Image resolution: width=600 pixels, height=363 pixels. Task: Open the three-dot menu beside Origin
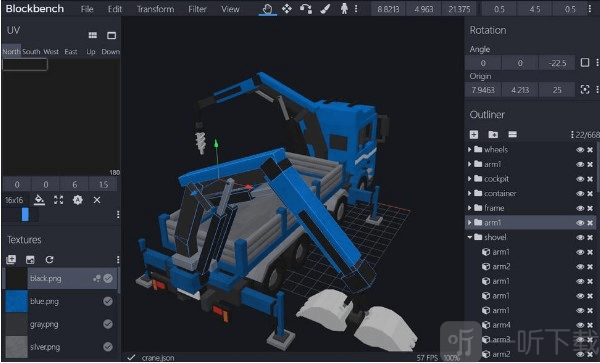(597, 90)
